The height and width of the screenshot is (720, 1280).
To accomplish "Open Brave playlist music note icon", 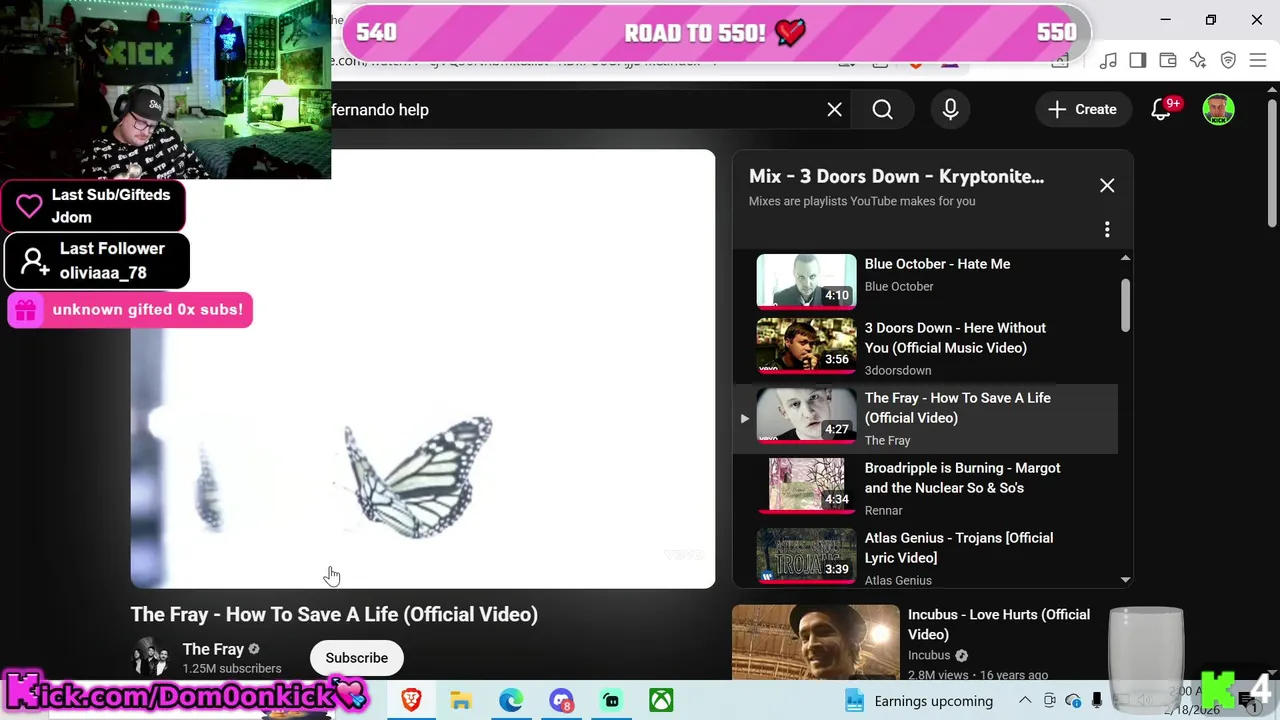I will coord(1108,61).
